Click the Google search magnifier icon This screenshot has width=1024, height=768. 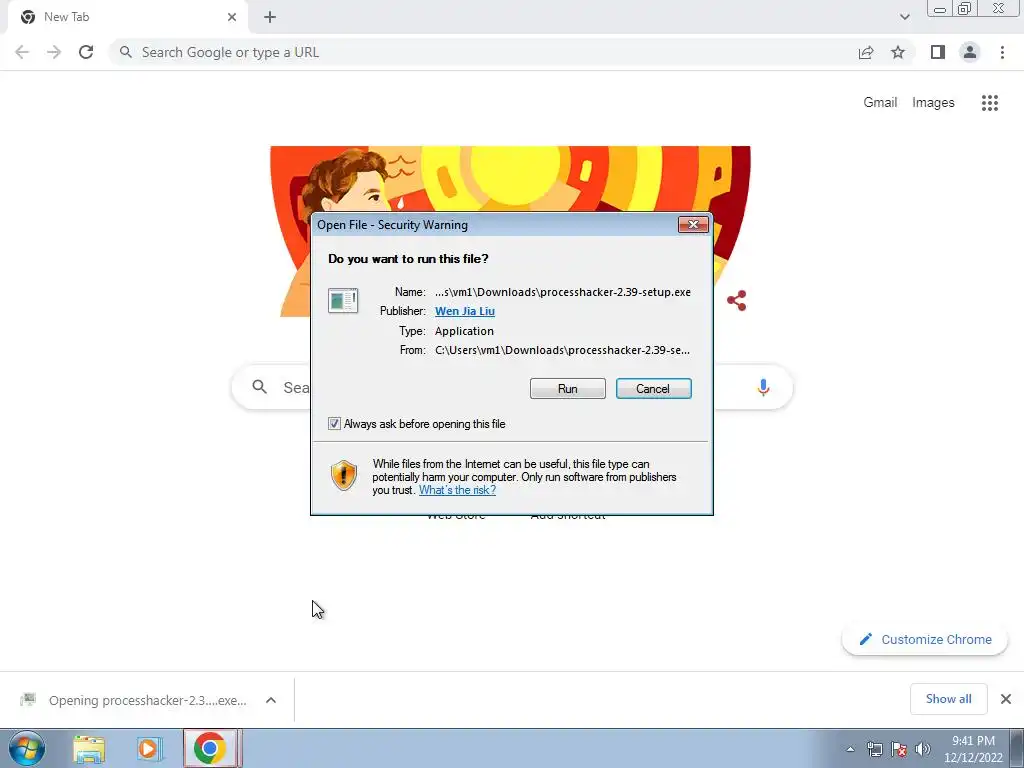point(259,387)
